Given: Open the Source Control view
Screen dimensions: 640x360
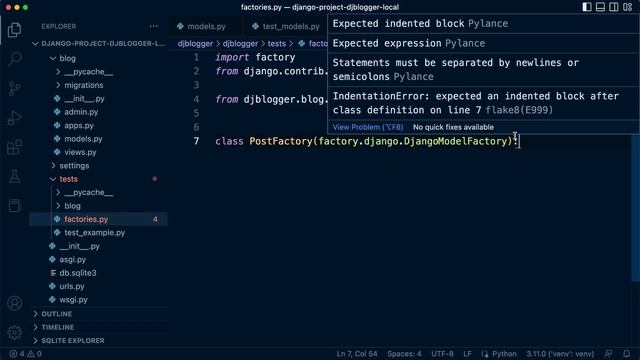Looking at the screenshot, I should (14, 88).
